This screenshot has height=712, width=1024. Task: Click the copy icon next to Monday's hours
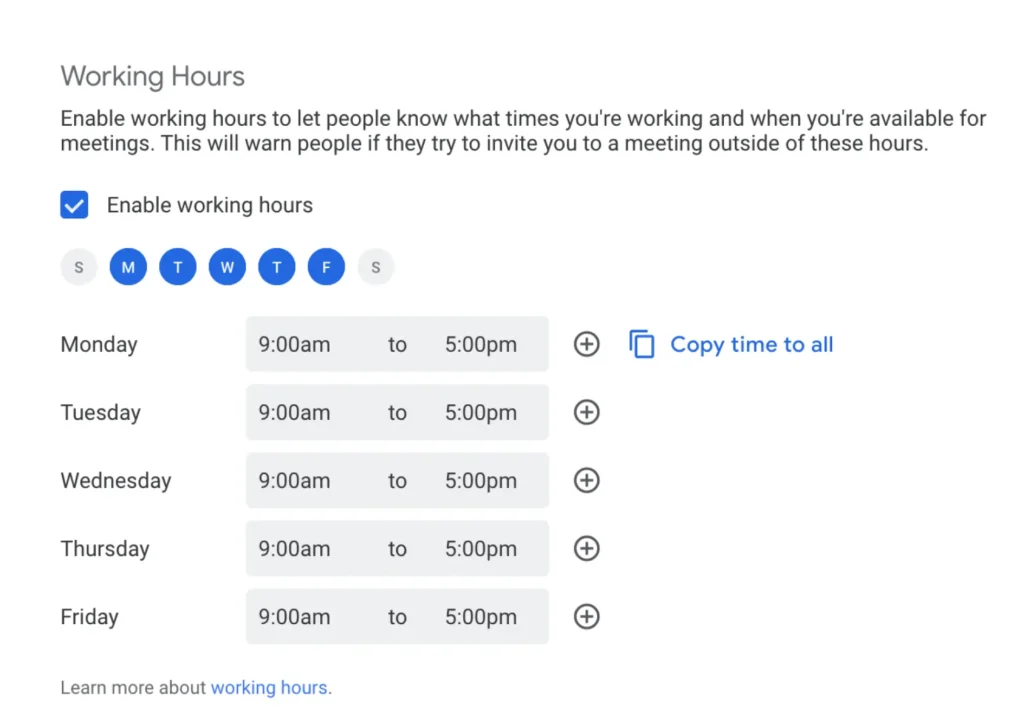642,343
